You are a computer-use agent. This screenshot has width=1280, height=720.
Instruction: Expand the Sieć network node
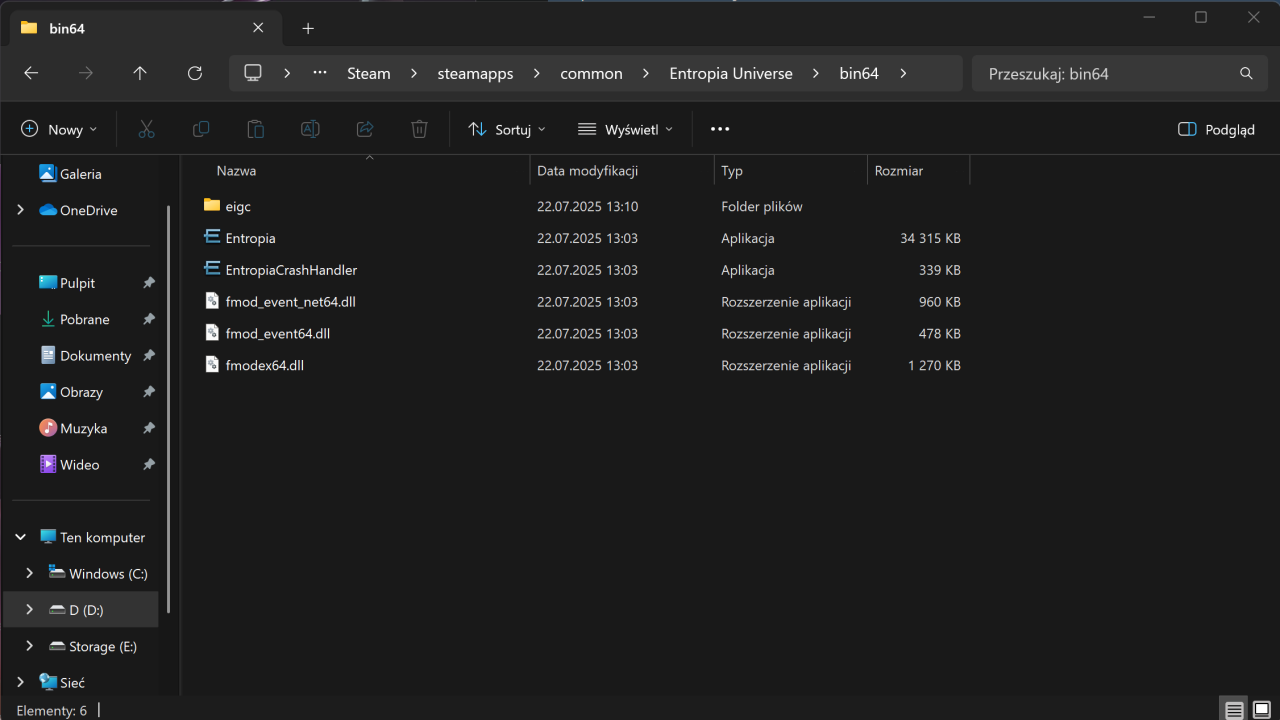[x=20, y=682]
